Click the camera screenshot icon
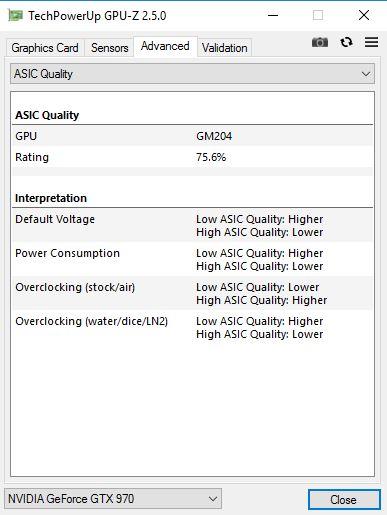The image size is (387, 515). [x=320, y=42]
